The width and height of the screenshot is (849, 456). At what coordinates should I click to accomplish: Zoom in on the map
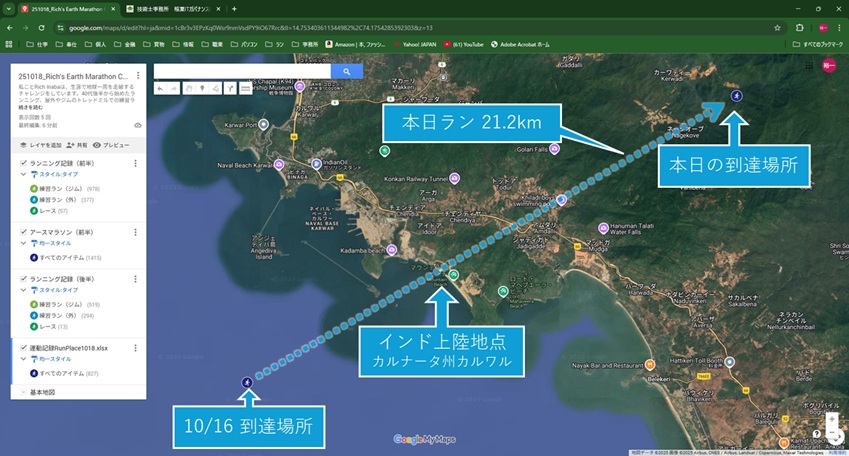(x=832, y=419)
